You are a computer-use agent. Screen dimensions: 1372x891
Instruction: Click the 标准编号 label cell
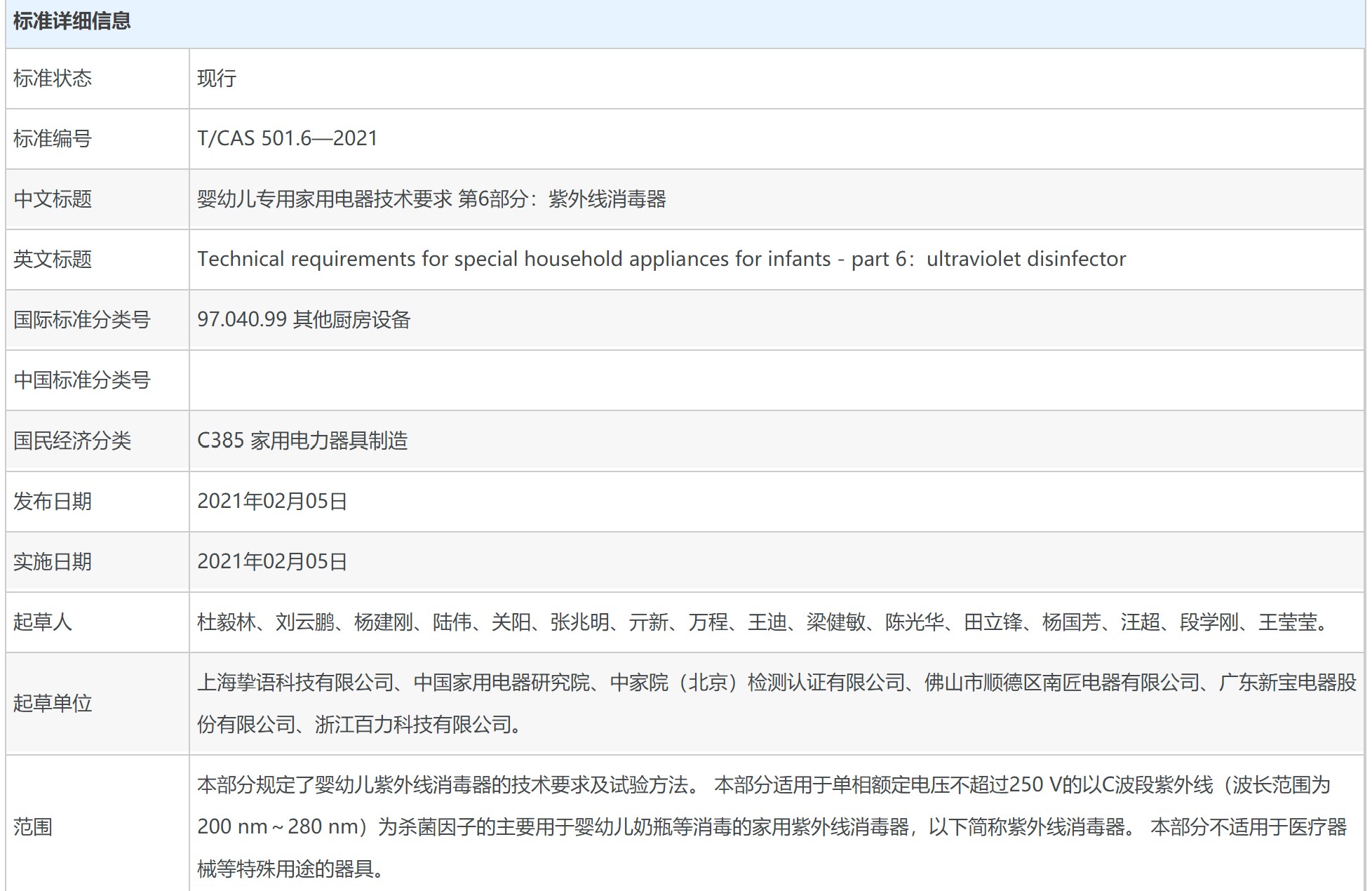pos(53,138)
